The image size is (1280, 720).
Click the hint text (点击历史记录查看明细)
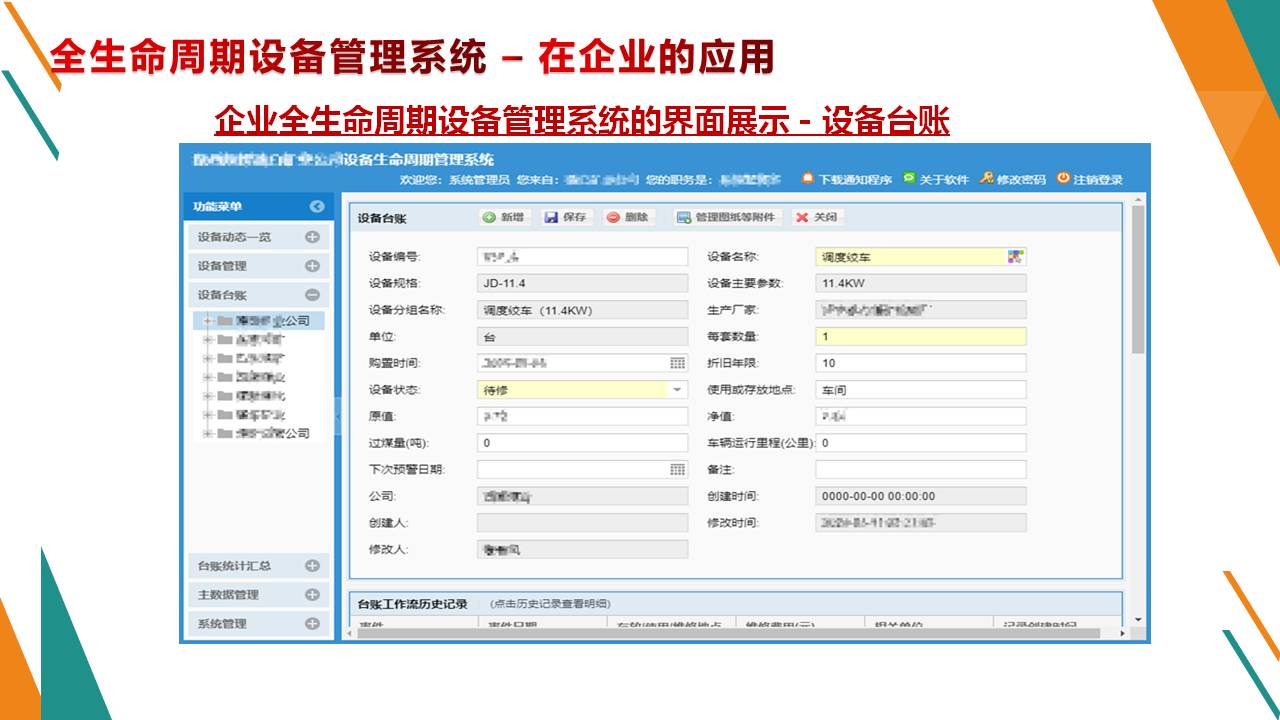[x=551, y=604]
